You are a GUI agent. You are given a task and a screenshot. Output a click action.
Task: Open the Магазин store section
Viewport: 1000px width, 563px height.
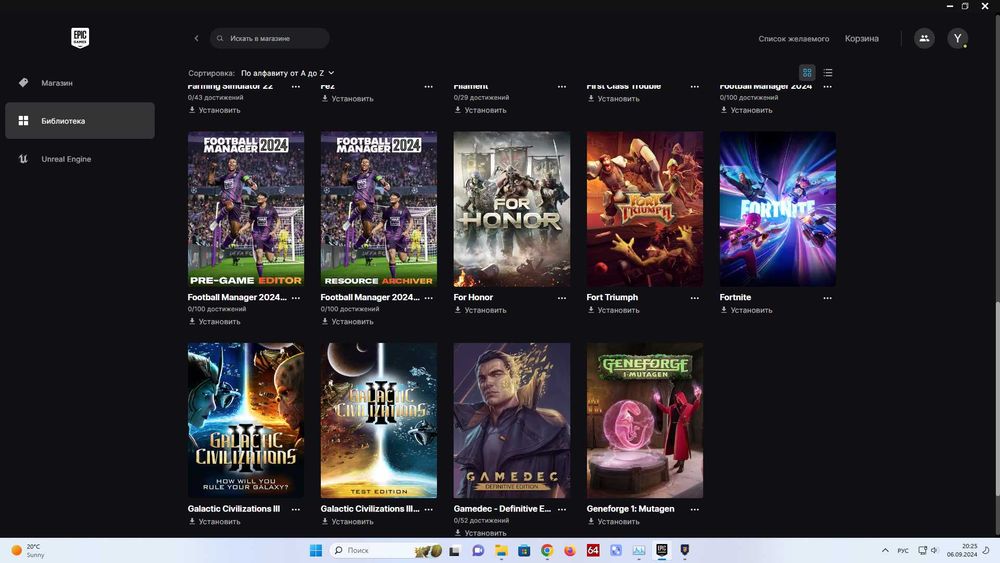(x=80, y=83)
